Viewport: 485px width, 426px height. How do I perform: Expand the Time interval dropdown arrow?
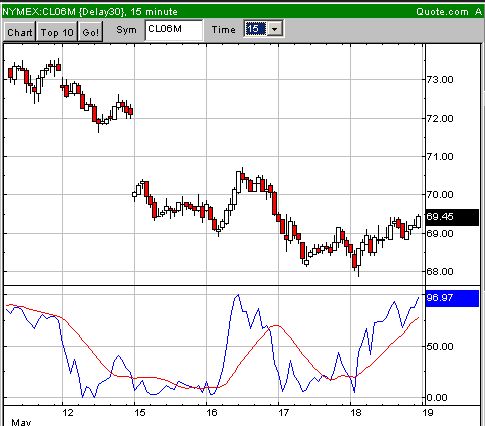point(275,29)
